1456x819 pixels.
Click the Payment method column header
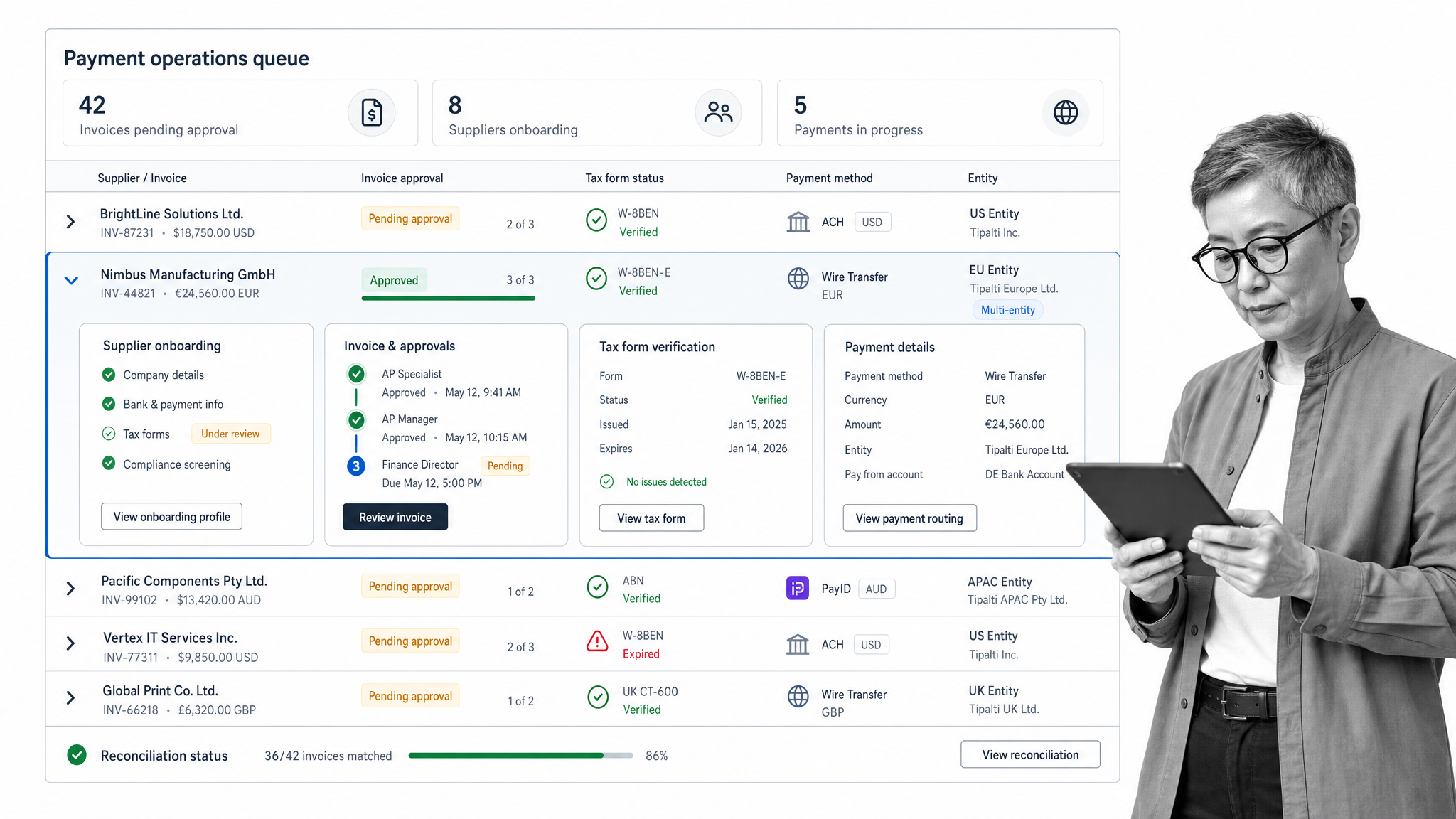829,178
